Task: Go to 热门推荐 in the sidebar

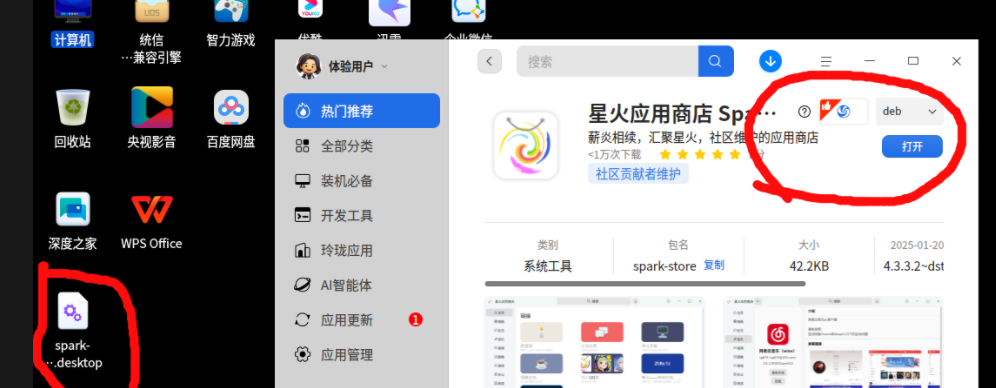Action: (361, 111)
